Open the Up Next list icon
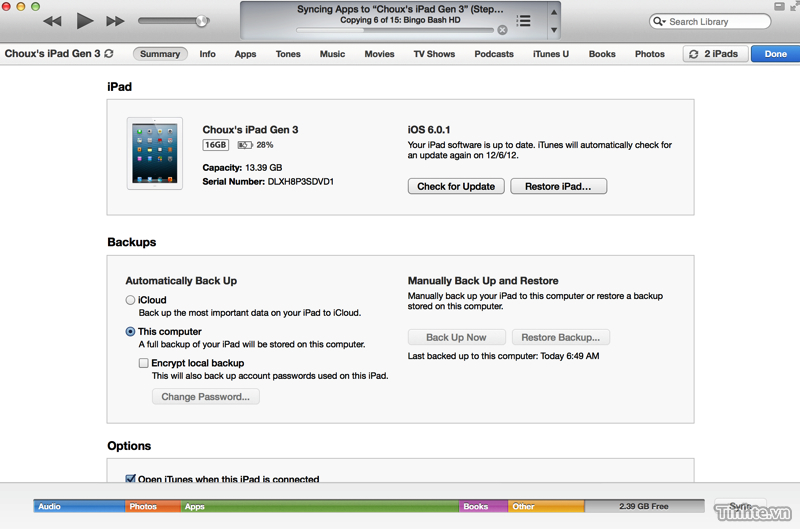The image size is (800, 529). pyautogui.click(x=523, y=21)
